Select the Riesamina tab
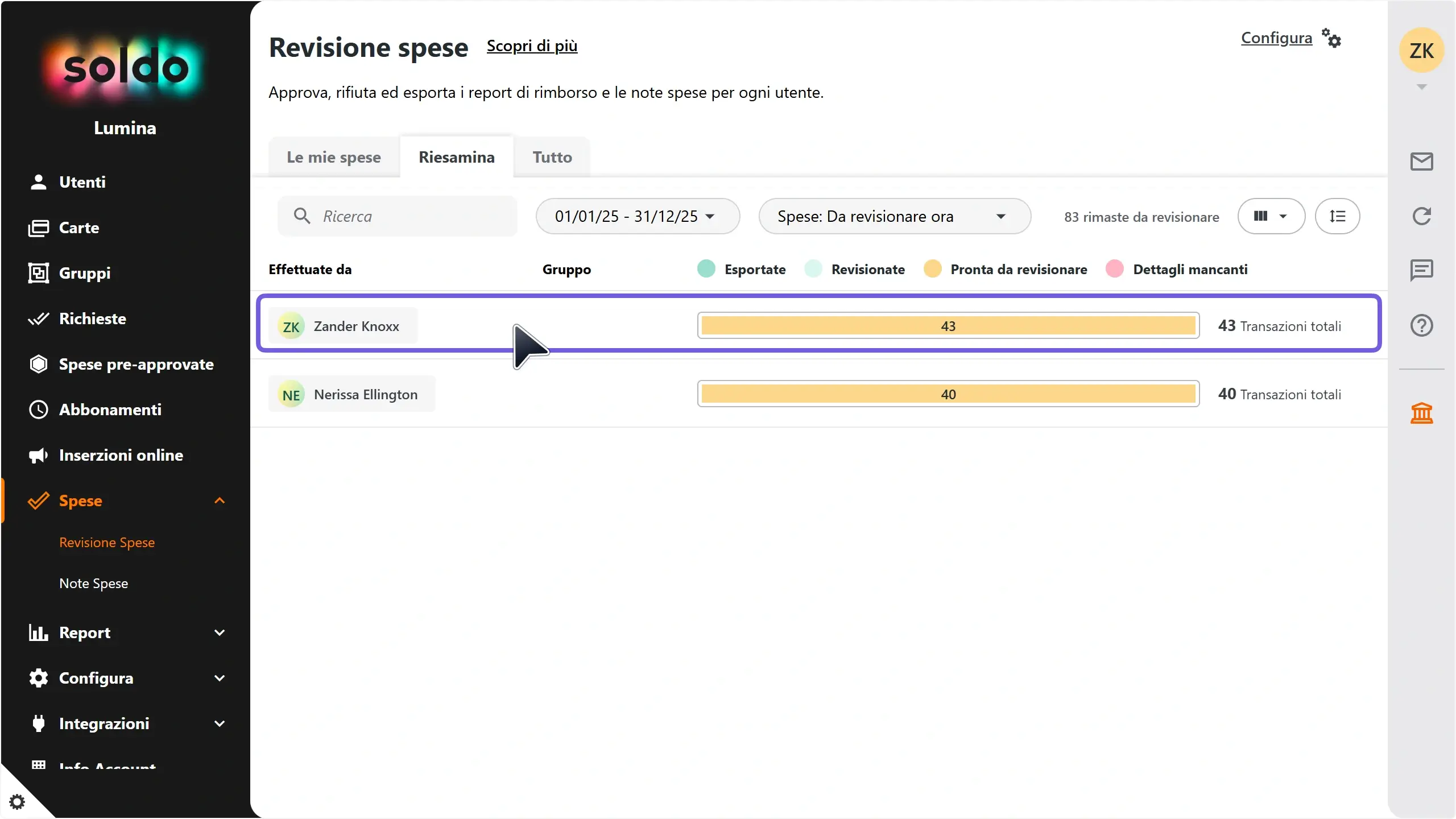 [x=457, y=157]
